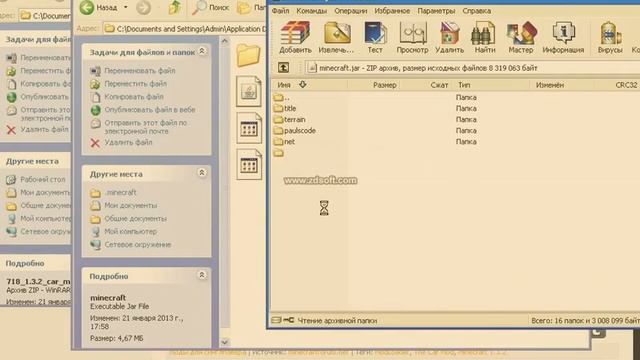Click the green up-folder icon in Explorer

click(x=175, y=7)
